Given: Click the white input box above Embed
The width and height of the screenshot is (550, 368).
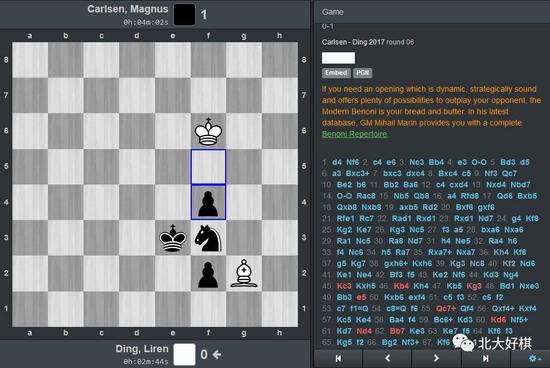Looking at the screenshot, I should coord(338,58).
